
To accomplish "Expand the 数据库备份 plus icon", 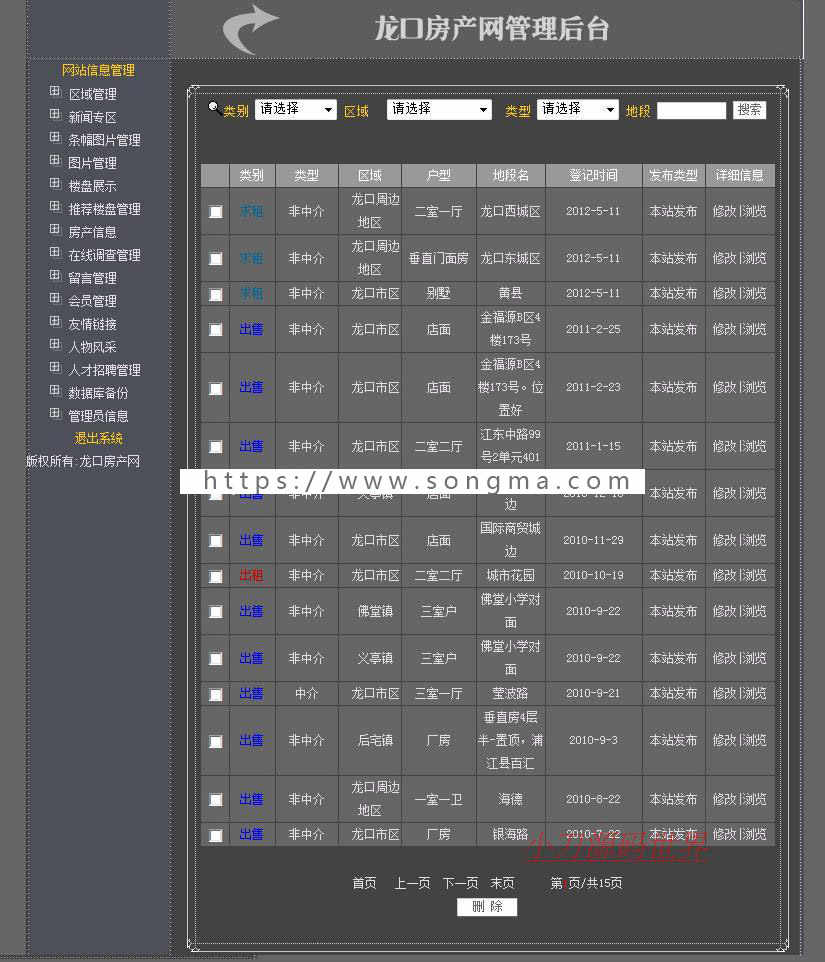I will pyautogui.click(x=55, y=391).
